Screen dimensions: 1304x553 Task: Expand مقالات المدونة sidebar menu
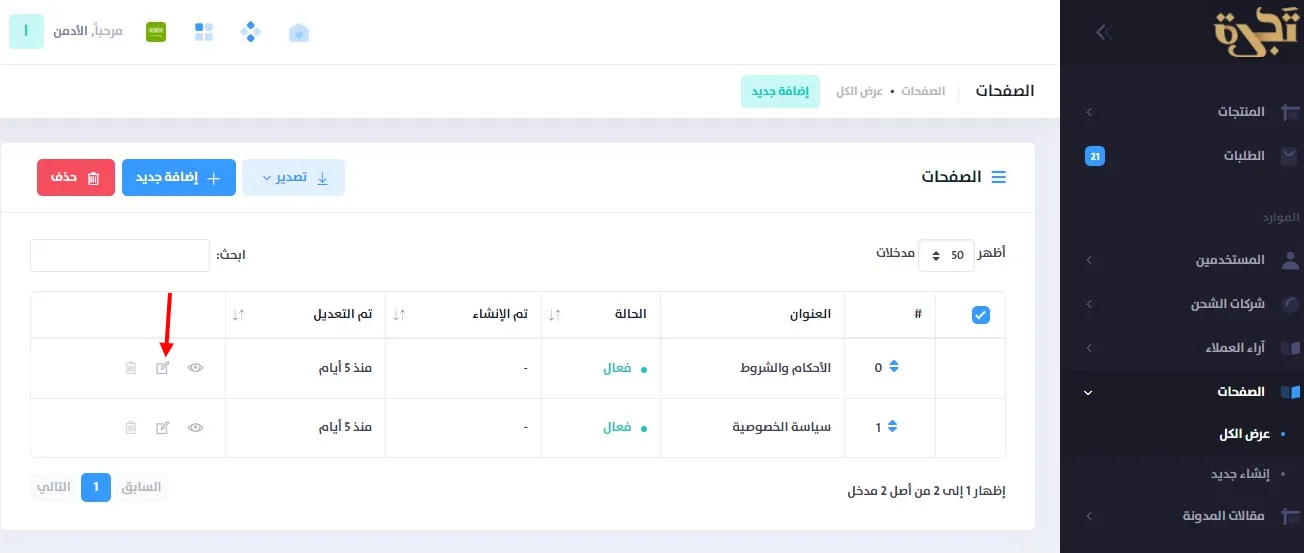pos(1089,516)
